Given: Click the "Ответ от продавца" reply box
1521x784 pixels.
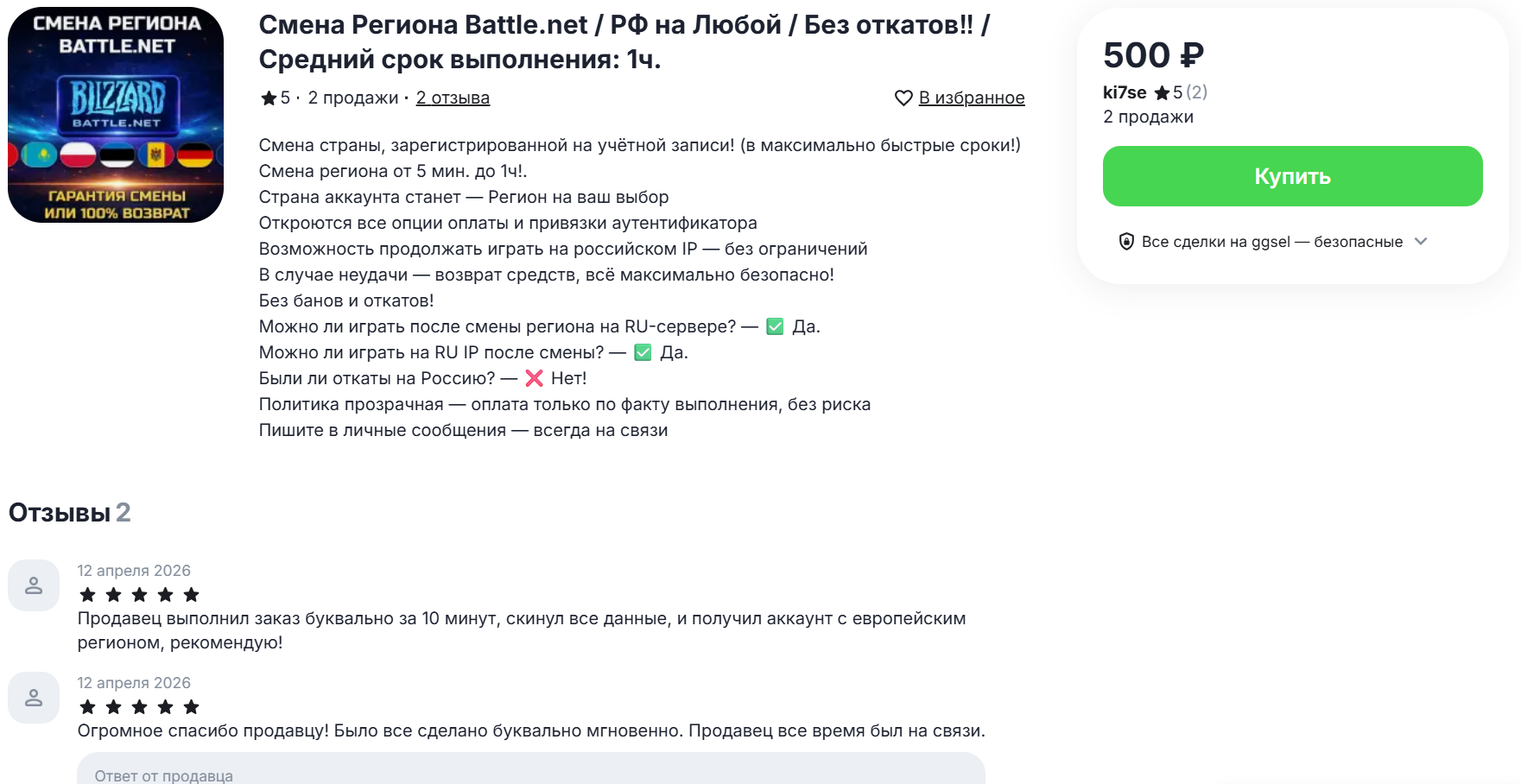Looking at the screenshot, I should tap(530, 771).
